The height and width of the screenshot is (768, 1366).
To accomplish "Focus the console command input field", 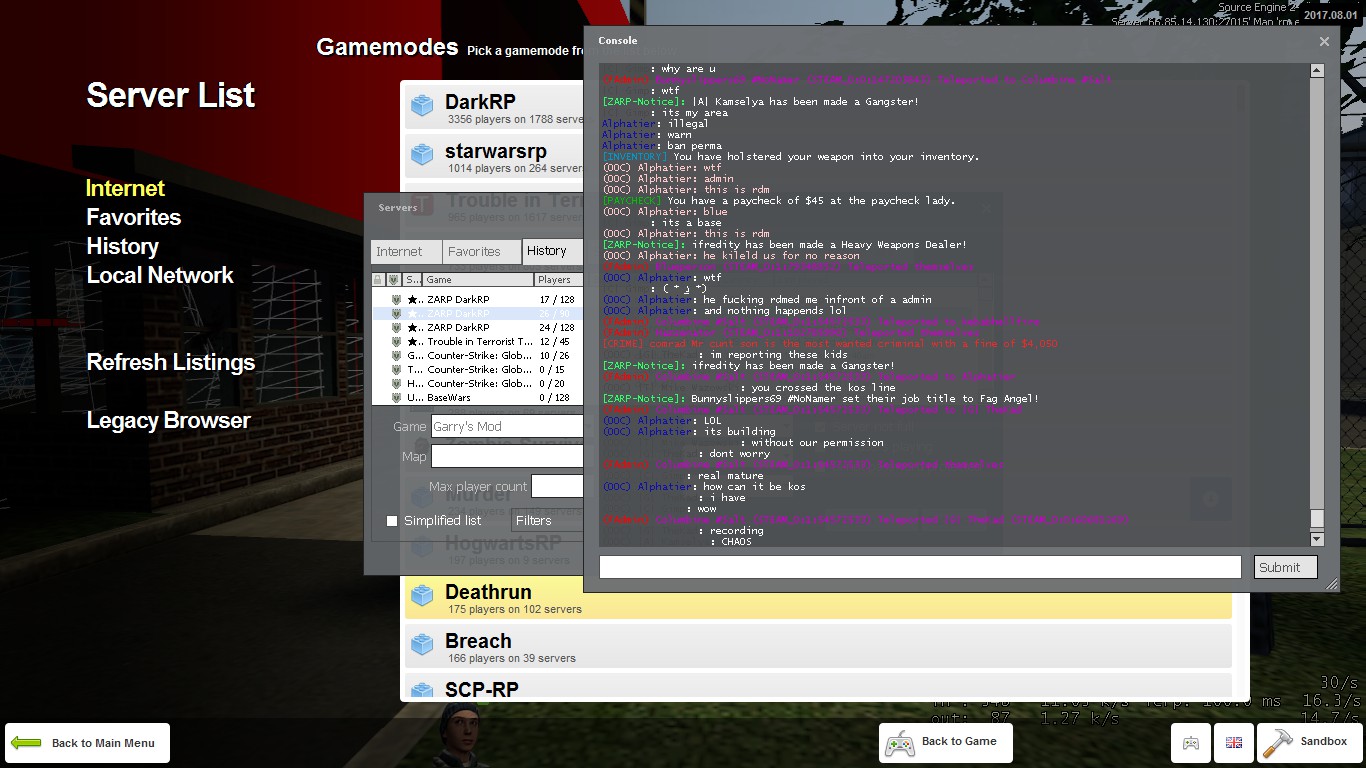I will click(920, 567).
